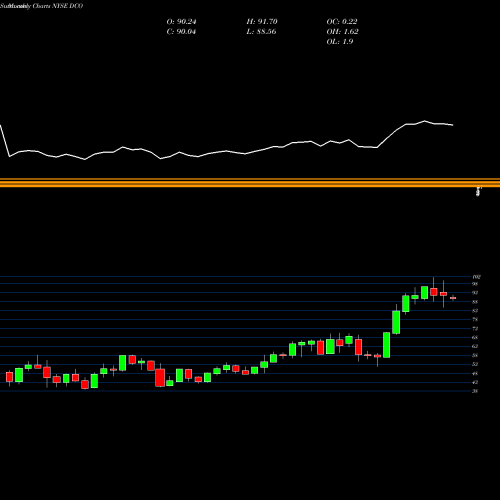500x500 pixels.
Task: Click the 52 price axis label
Action: click(475, 364)
